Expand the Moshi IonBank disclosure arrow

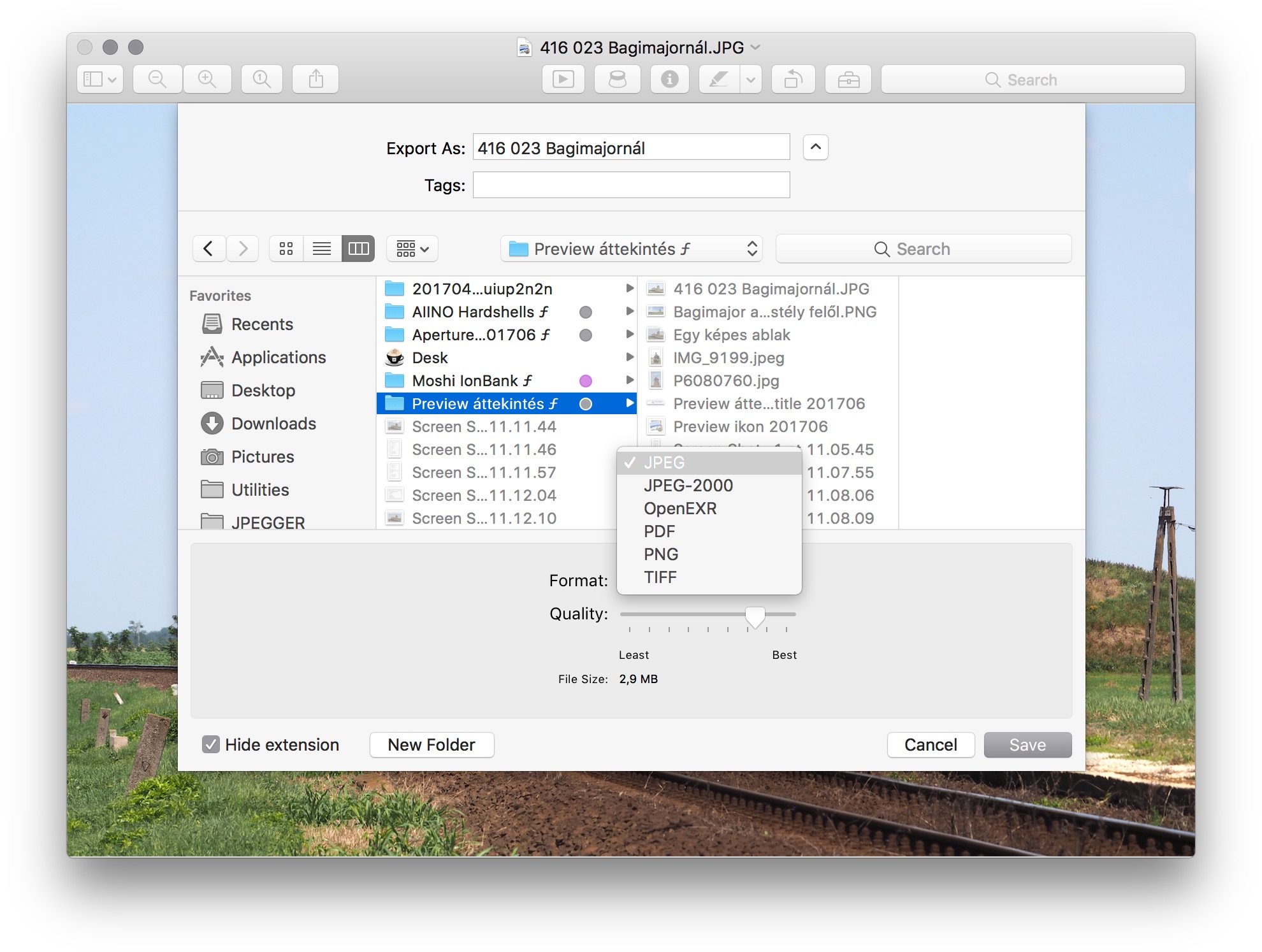click(630, 380)
